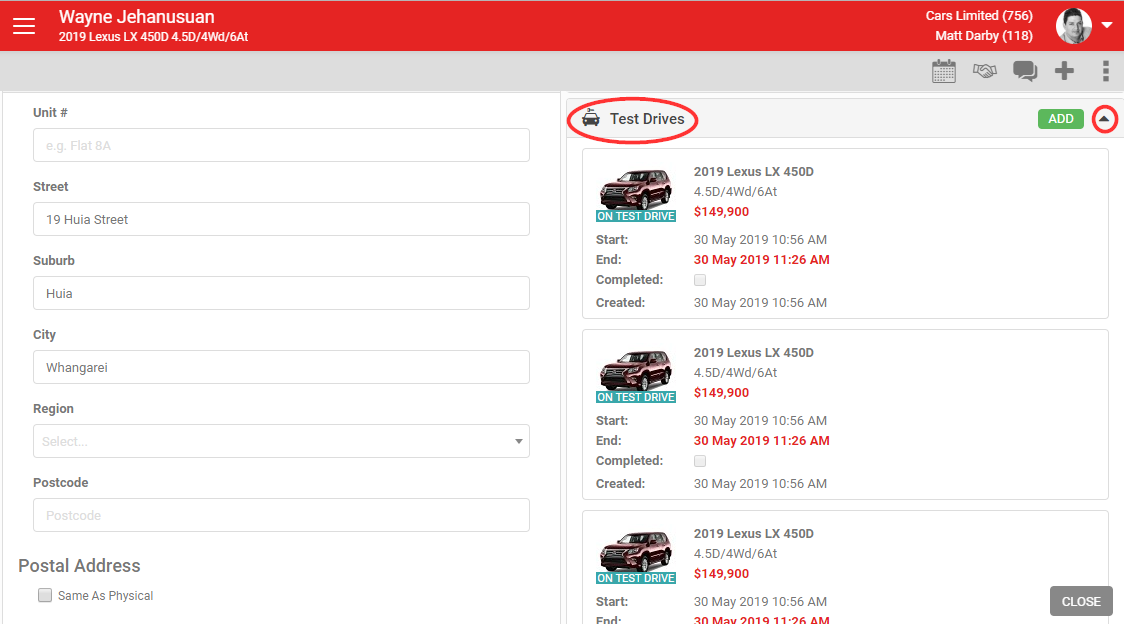1124x624 pixels.
Task: Click the red End time in second card
Action: 761,440
